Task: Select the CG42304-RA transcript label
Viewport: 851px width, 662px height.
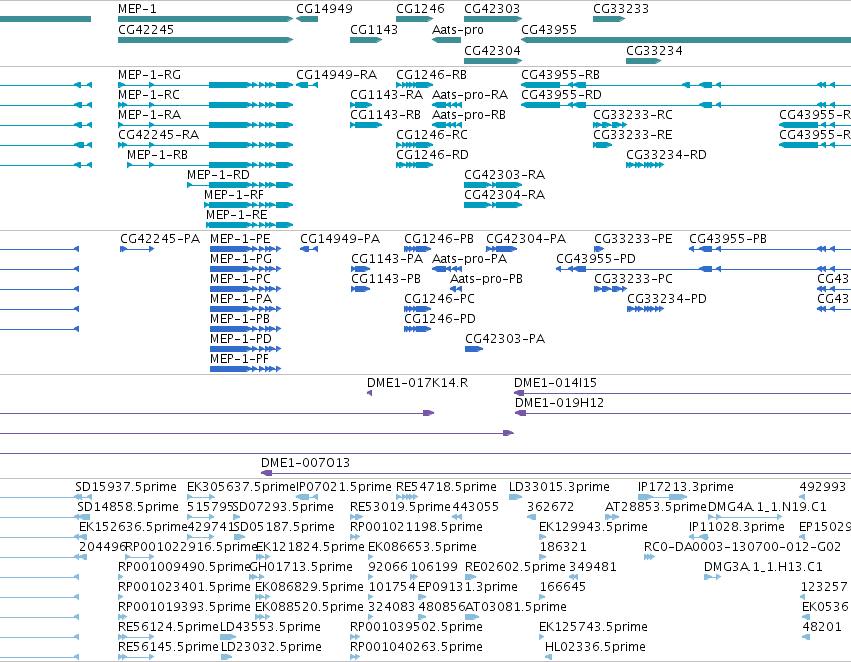Action: (504, 195)
